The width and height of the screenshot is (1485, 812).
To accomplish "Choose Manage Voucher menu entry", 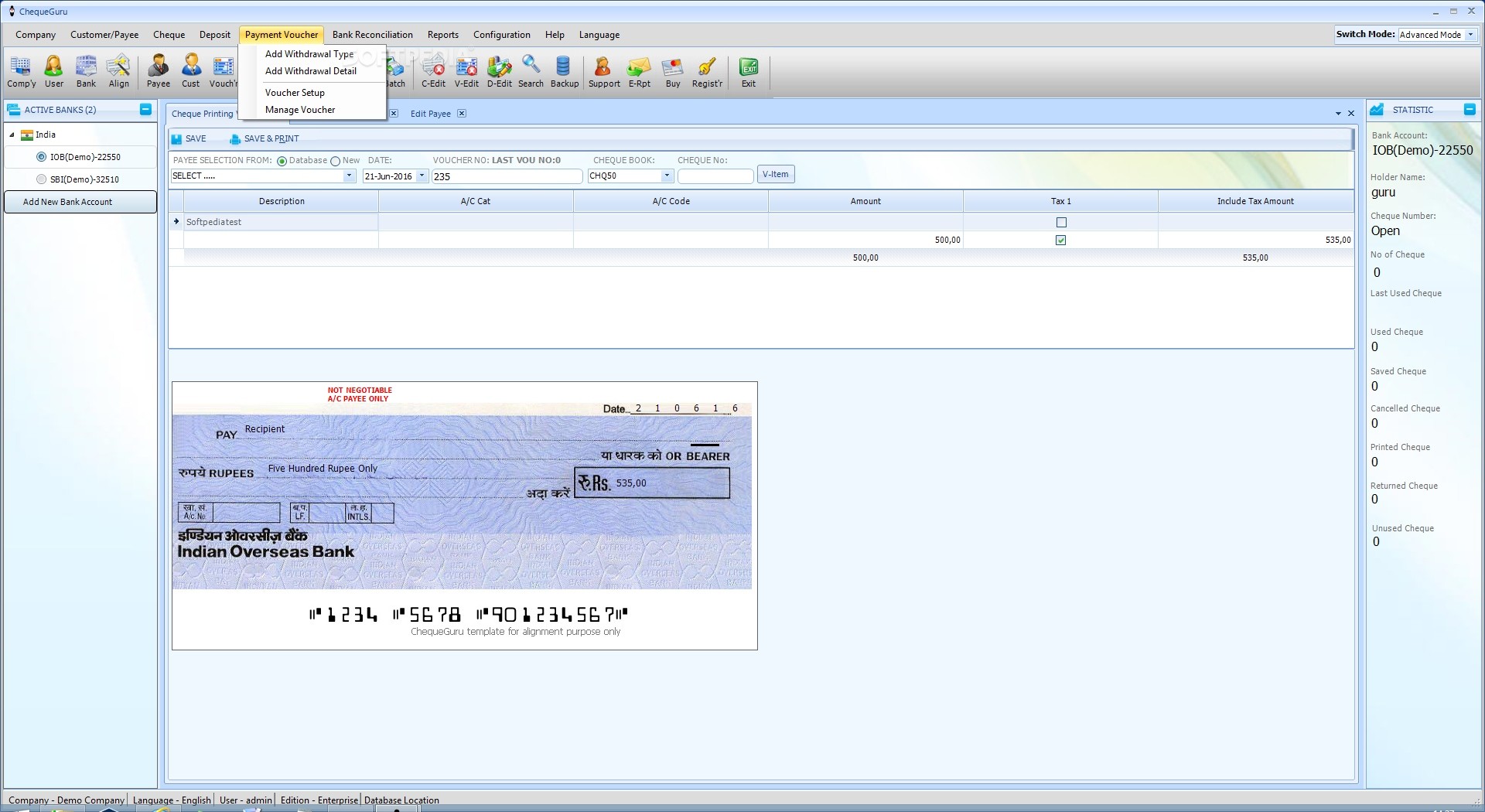I will (x=300, y=110).
